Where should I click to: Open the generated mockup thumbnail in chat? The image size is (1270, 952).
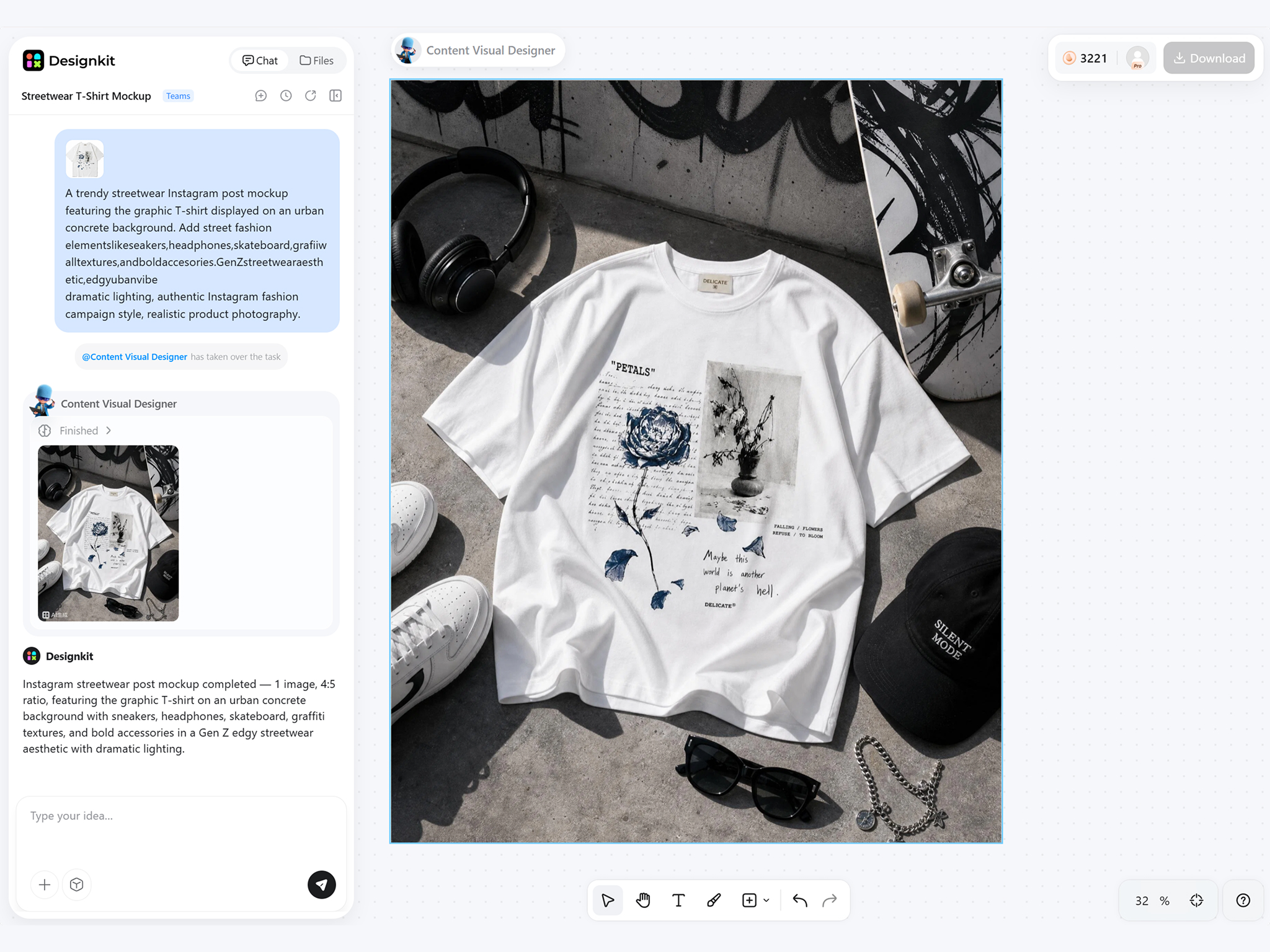[x=109, y=533]
